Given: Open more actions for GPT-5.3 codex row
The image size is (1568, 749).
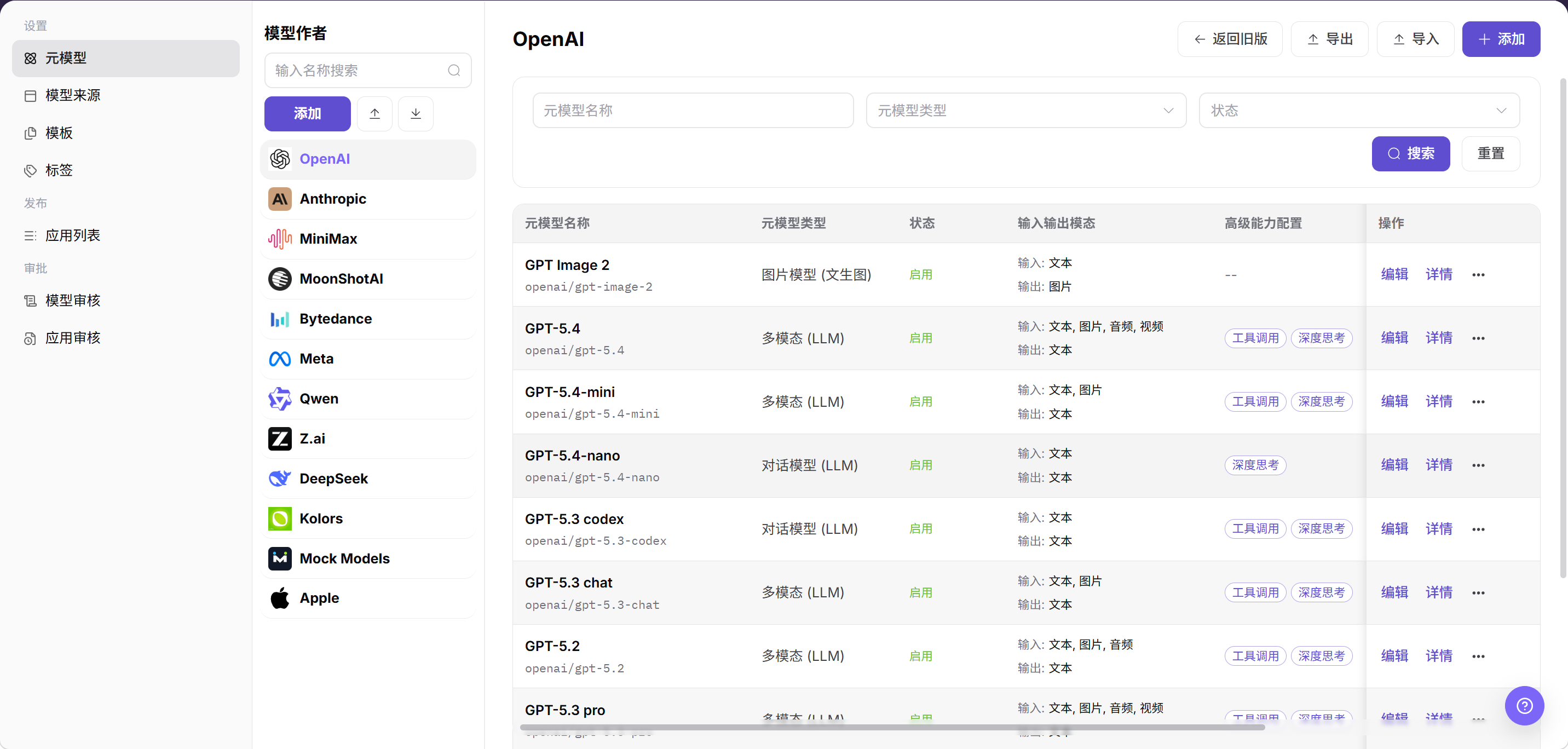Looking at the screenshot, I should tap(1479, 529).
